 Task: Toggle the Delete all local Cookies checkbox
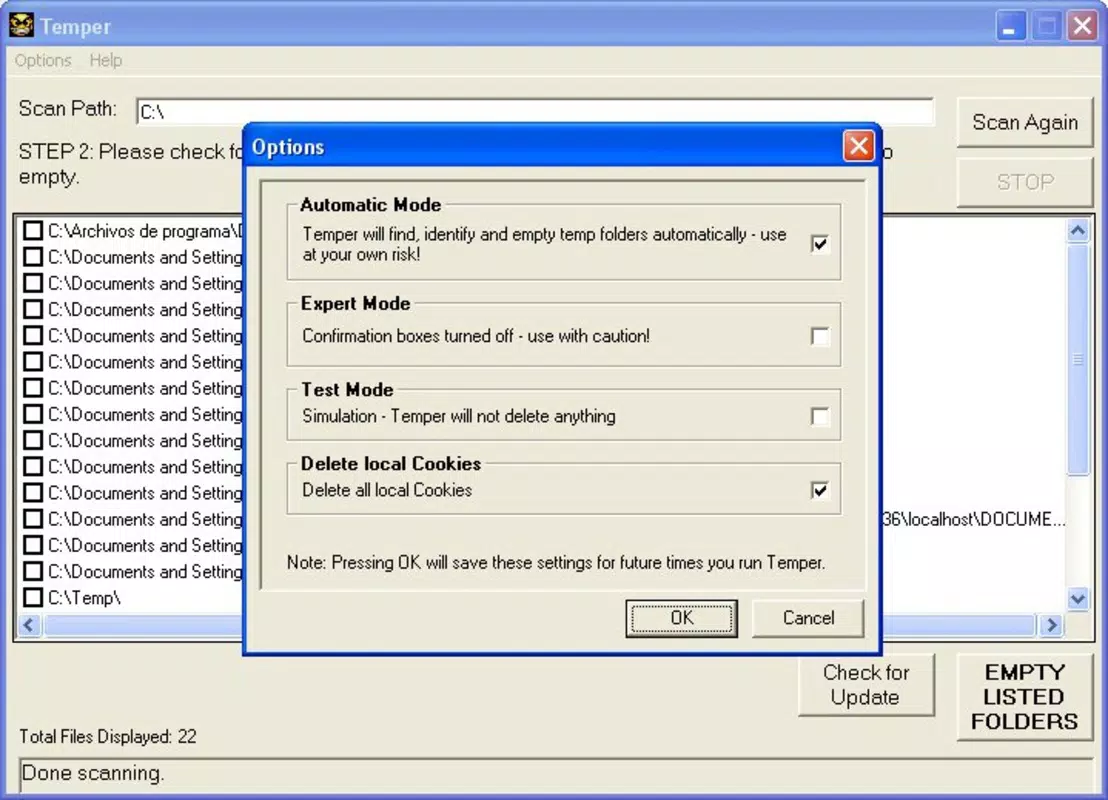point(820,490)
